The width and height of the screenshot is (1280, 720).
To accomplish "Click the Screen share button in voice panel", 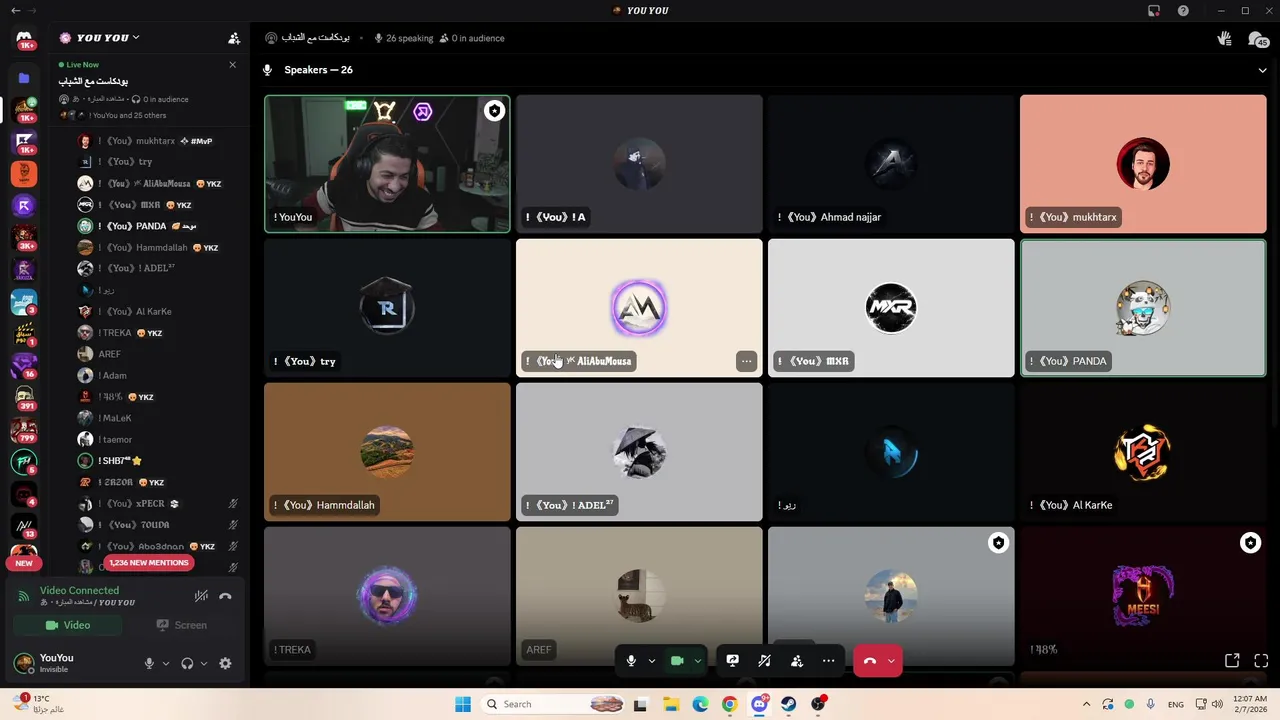I will click(x=181, y=625).
